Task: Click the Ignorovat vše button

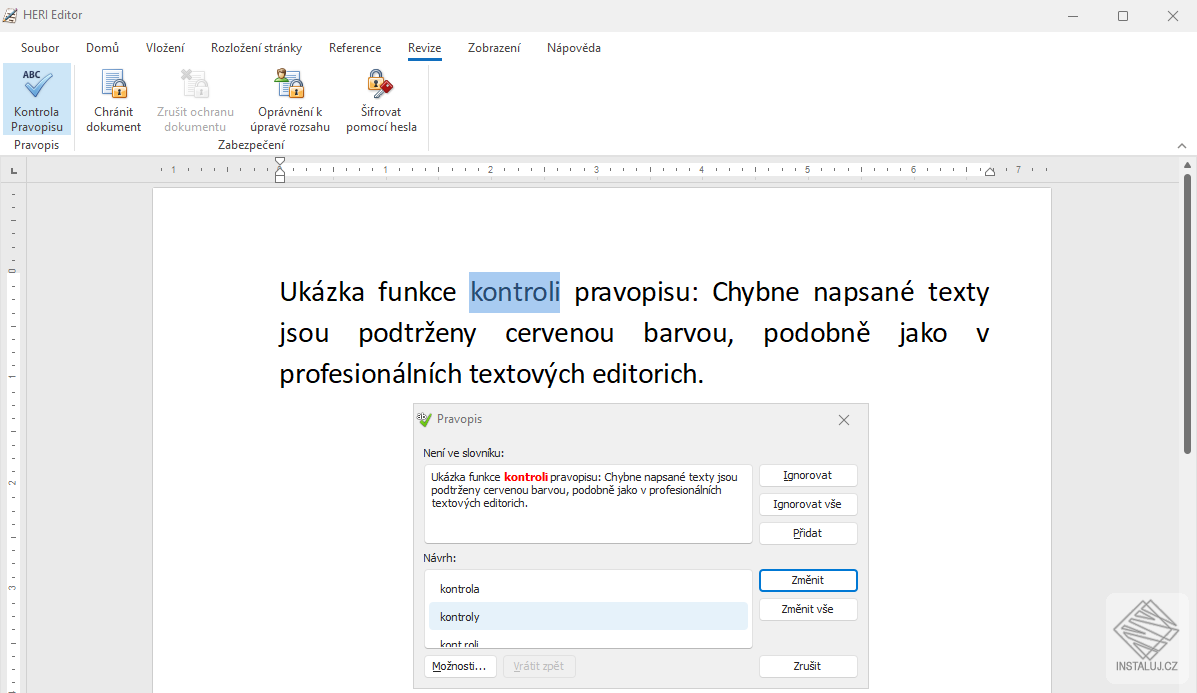Action: click(x=808, y=504)
